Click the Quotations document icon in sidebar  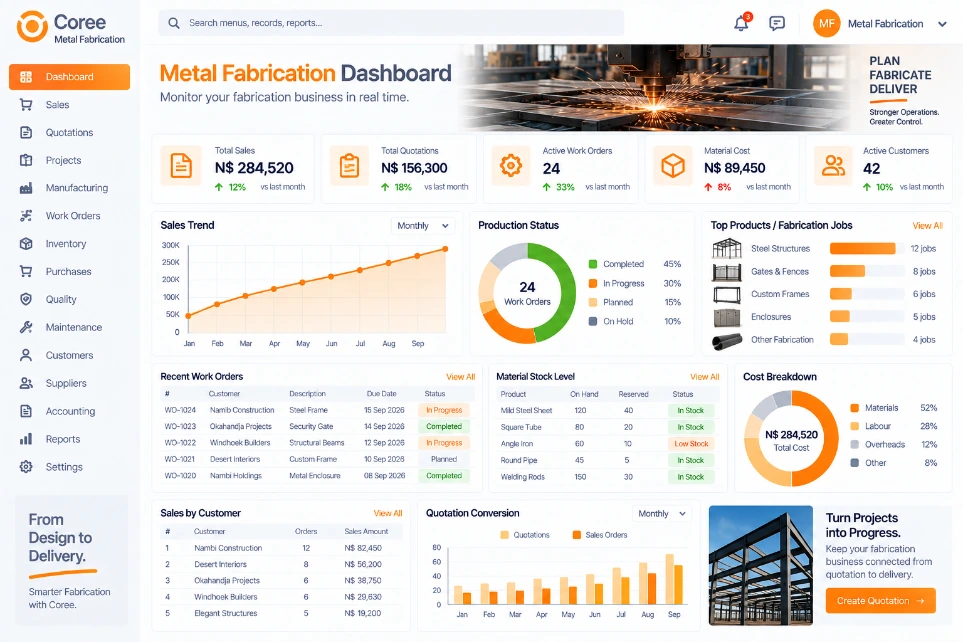26,133
